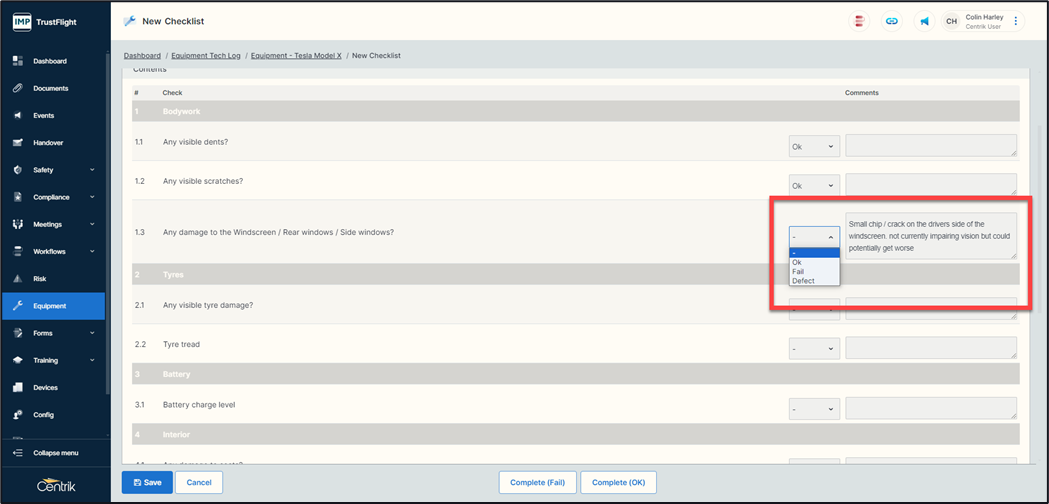Click the blue link chain icon
The height and width of the screenshot is (504, 1049).
(891, 21)
